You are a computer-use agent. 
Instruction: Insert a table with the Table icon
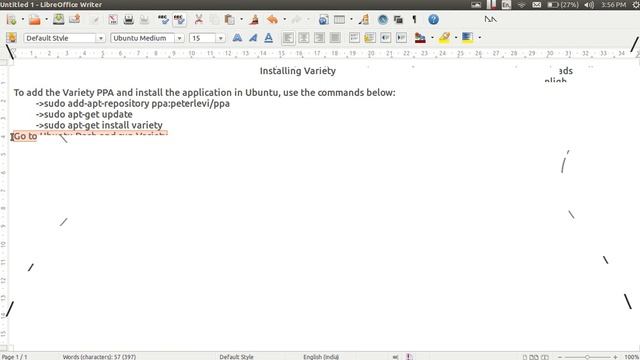click(x=339, y=20)
